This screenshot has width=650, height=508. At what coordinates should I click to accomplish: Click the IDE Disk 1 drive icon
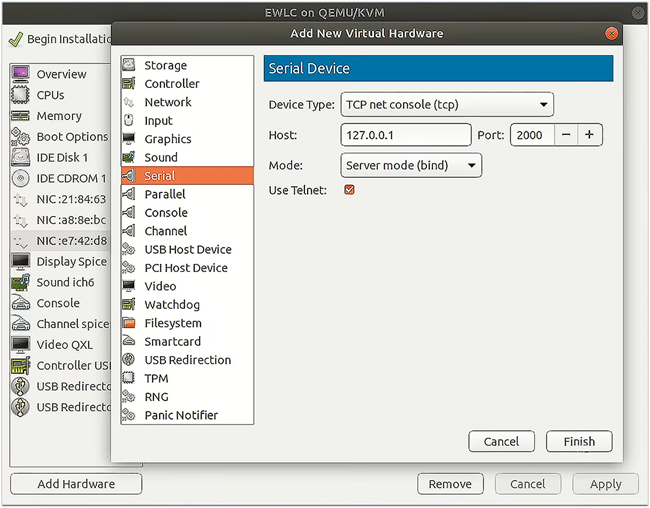pyautogui.click(x=21, y=157)
